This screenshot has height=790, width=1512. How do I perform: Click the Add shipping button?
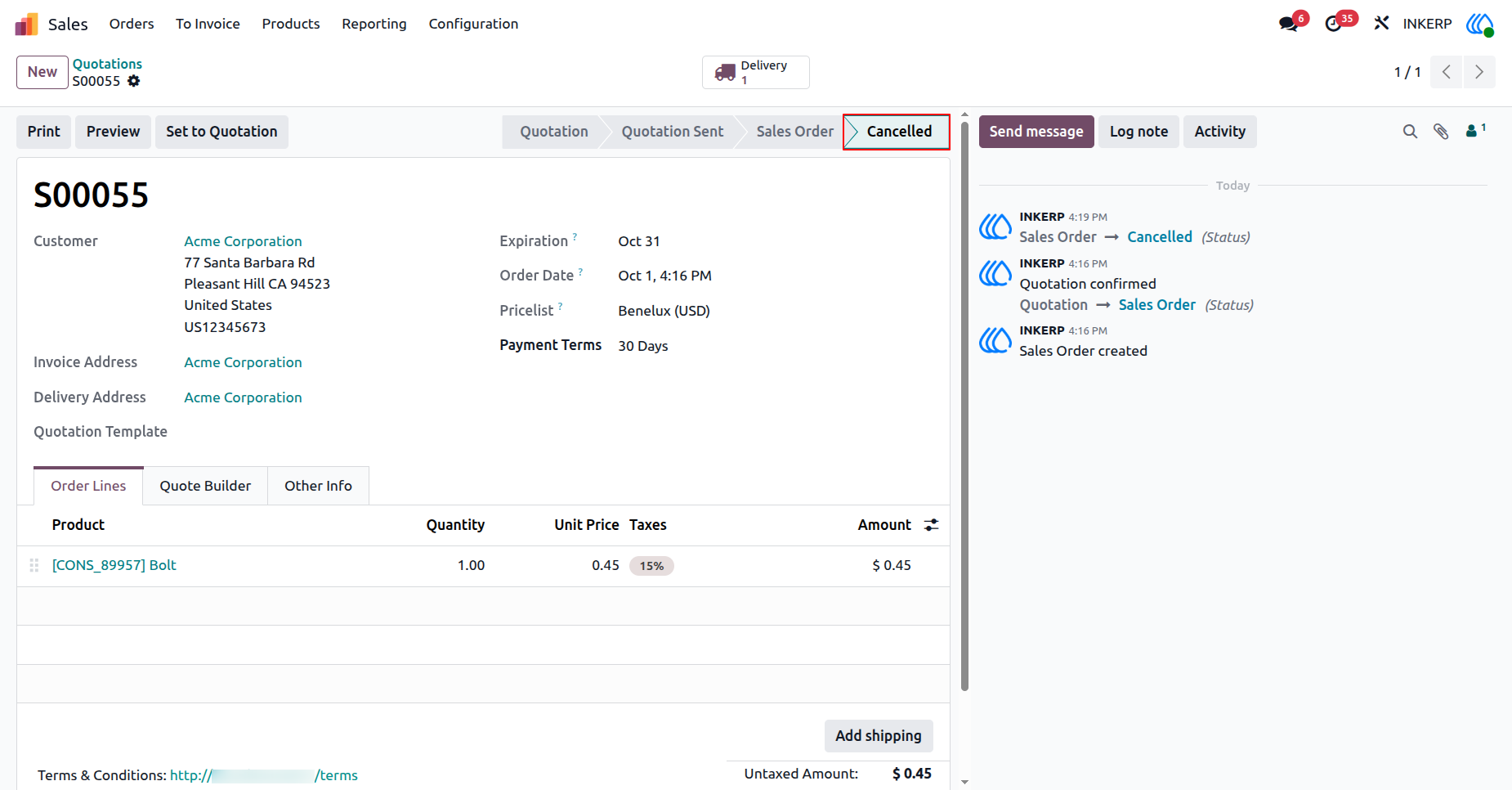[879, 736]
